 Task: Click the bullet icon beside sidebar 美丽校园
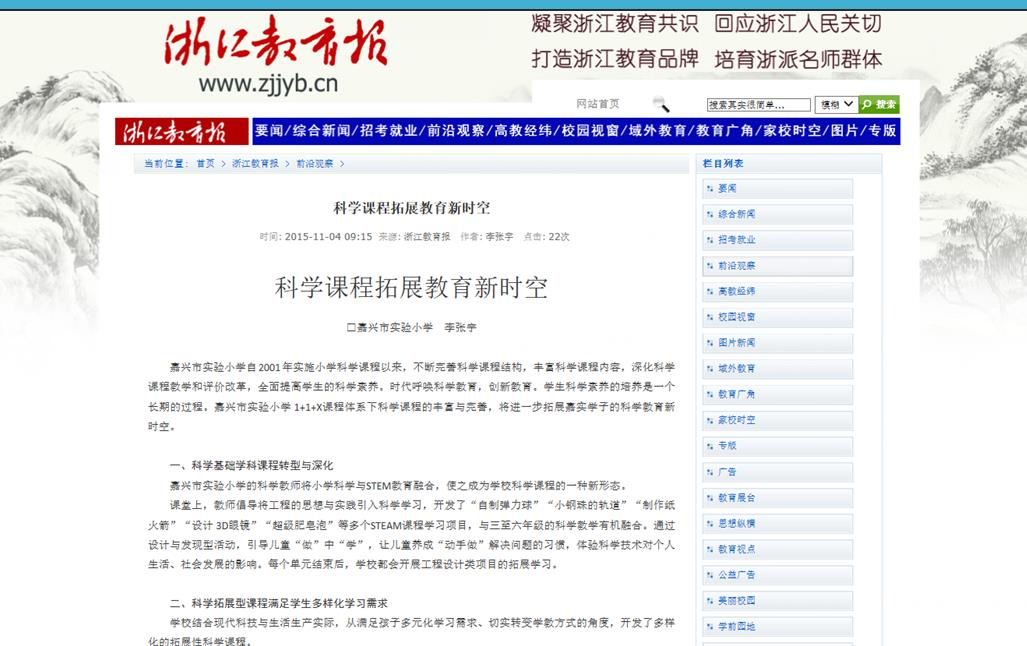coord(709,601)
